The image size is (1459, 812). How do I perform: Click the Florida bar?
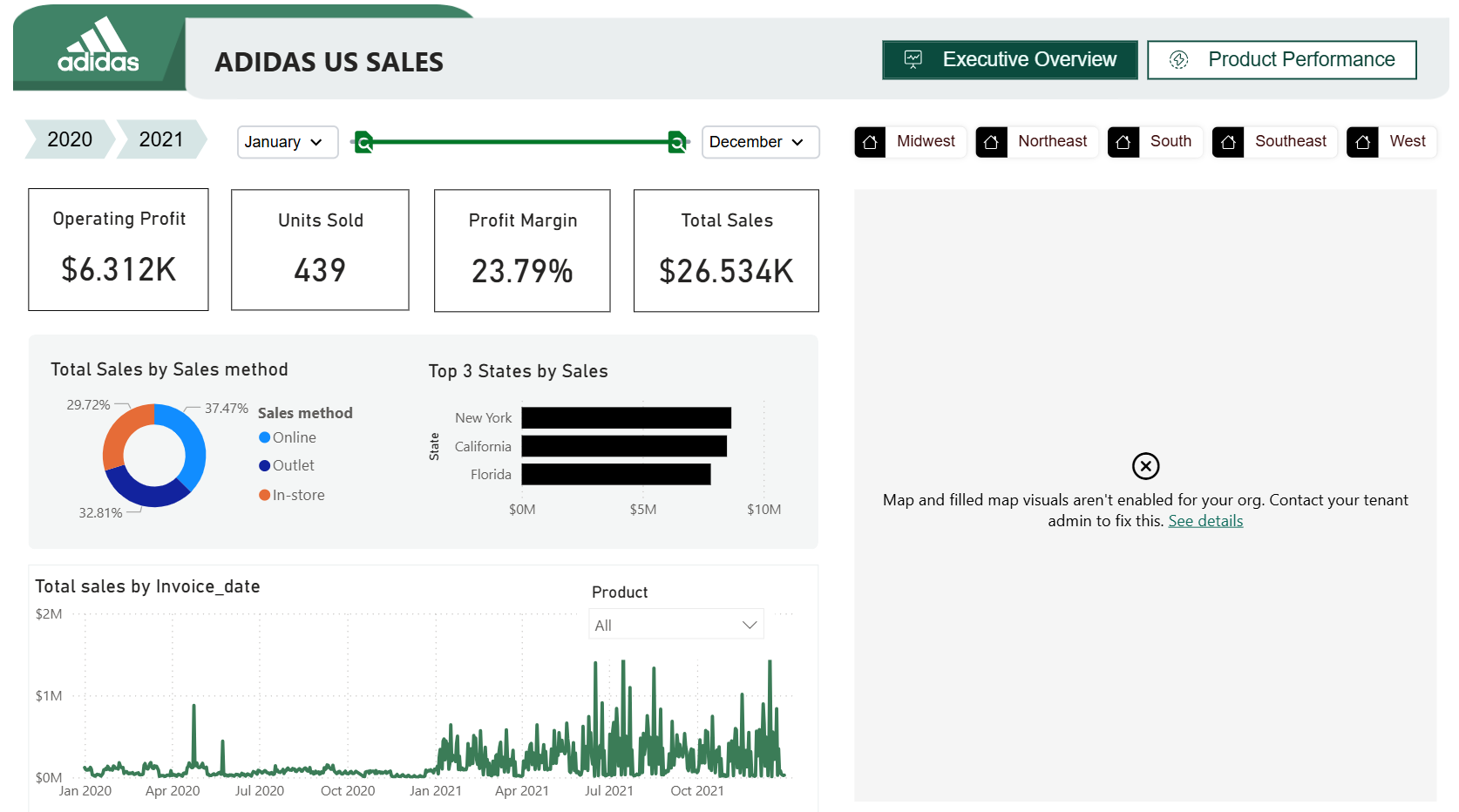coord(616,474)
